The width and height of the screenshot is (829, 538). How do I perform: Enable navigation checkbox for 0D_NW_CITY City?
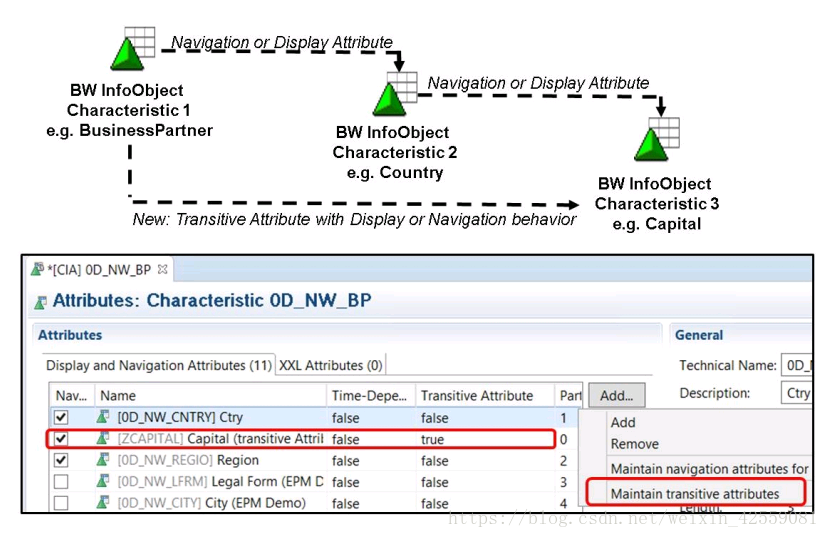coord(61,503)
